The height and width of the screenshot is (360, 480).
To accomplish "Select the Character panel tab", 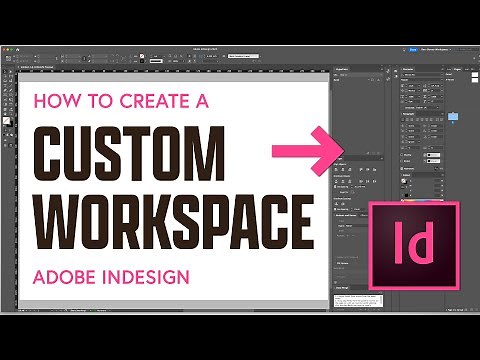I will coord(408,69).
